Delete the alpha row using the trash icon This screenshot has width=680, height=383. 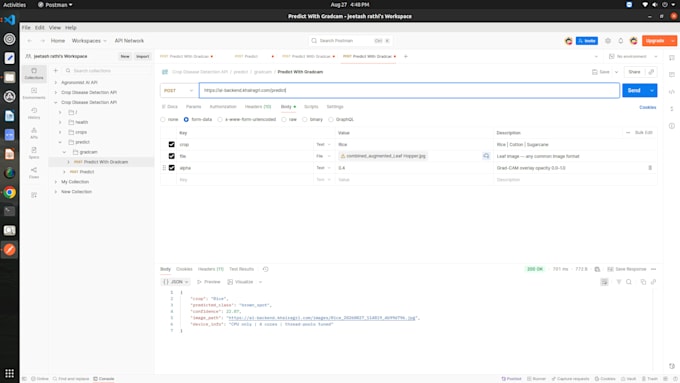pos(650,168)
